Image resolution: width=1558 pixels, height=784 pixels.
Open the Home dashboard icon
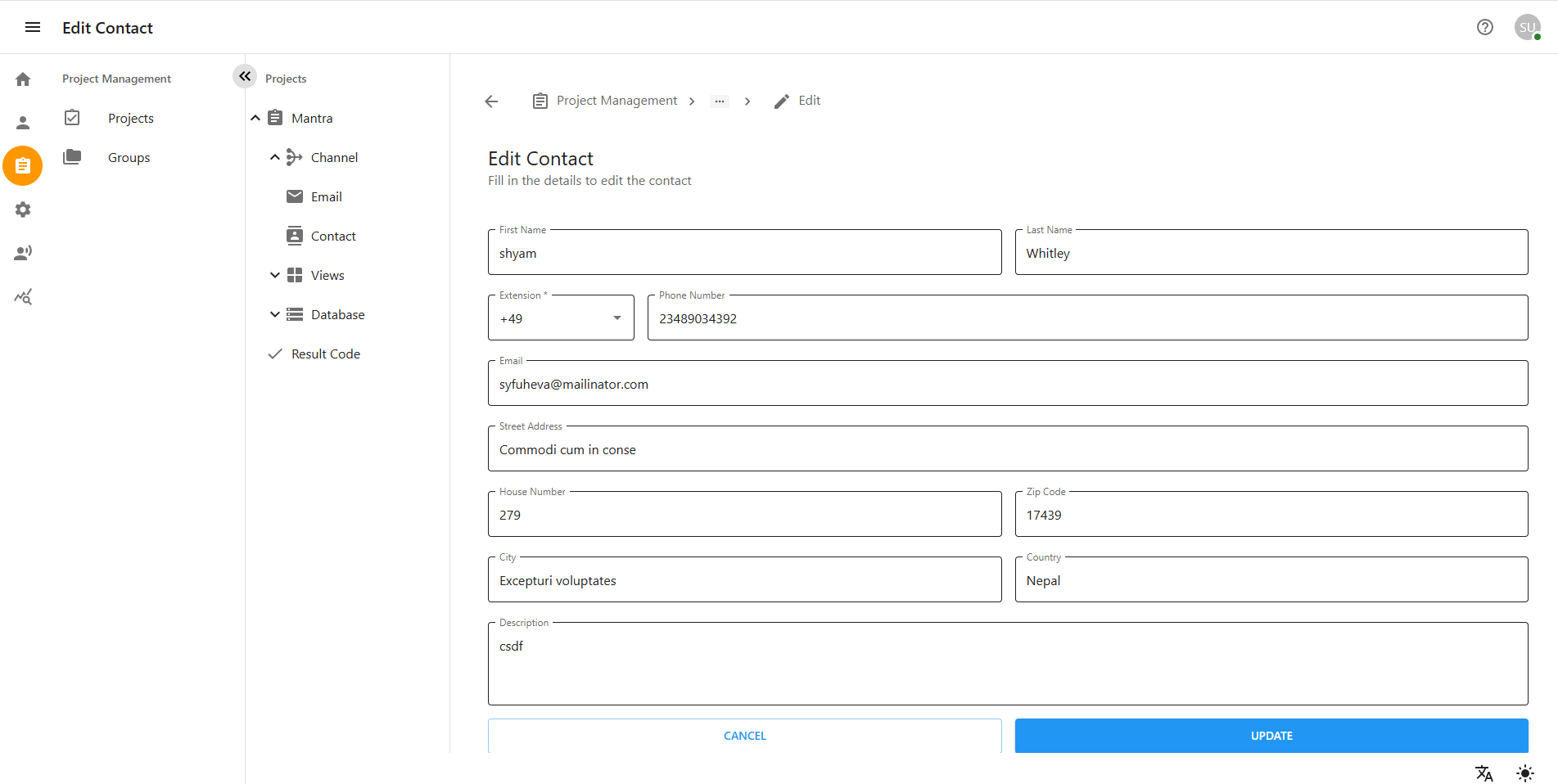click(x=22, y=78)
